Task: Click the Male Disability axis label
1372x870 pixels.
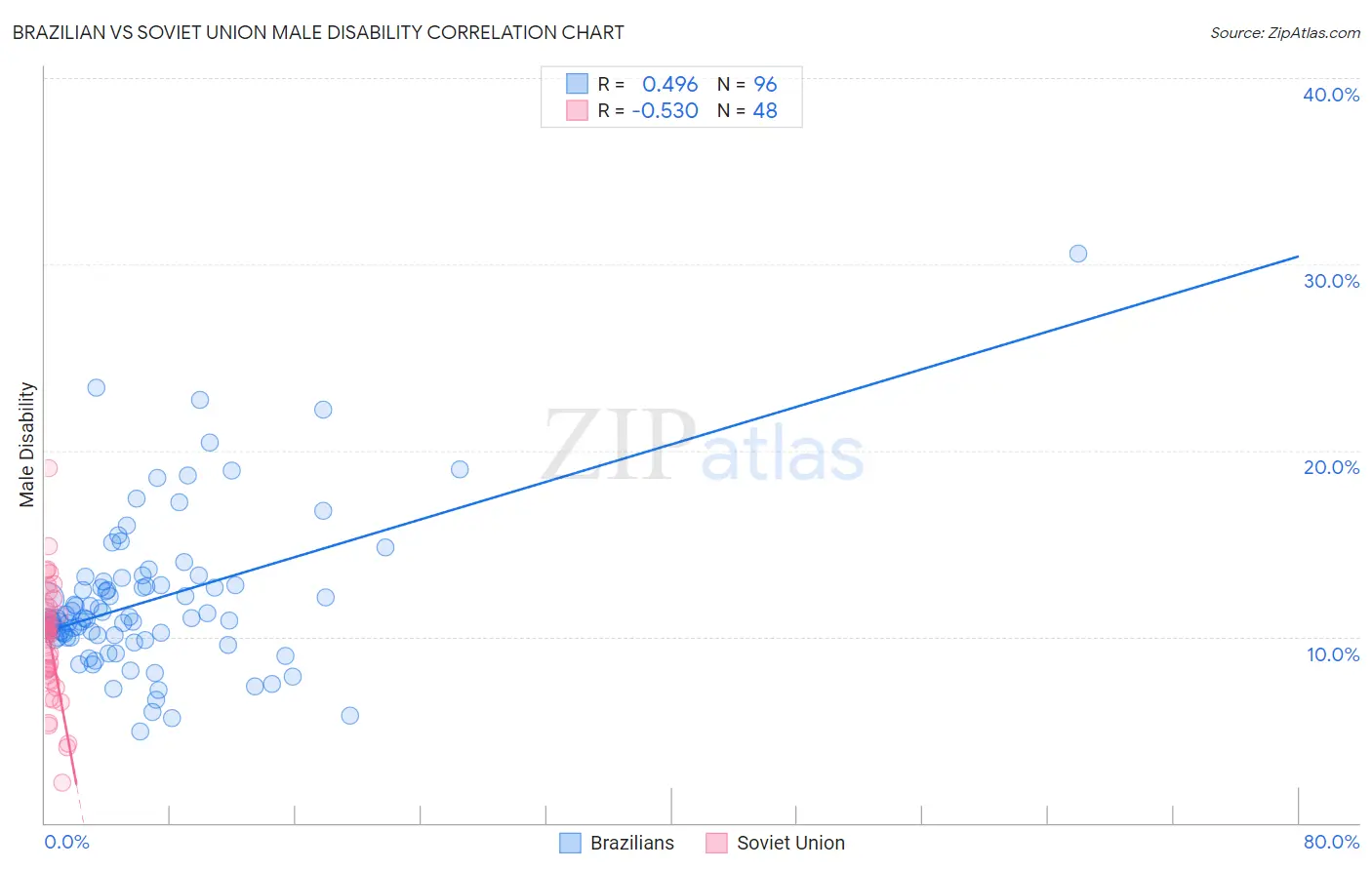Action: tap(27, 445)
